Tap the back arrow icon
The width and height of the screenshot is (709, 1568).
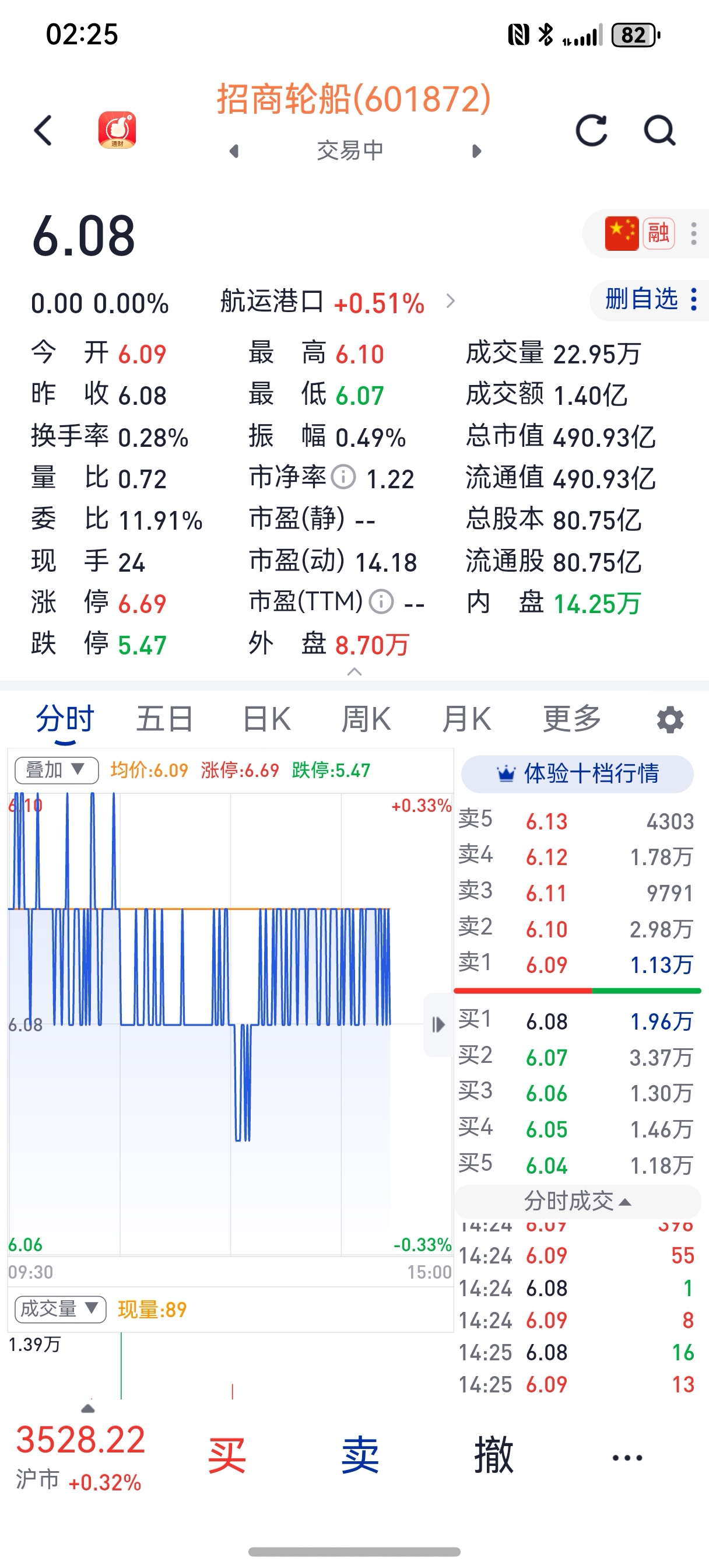(43, 130)
